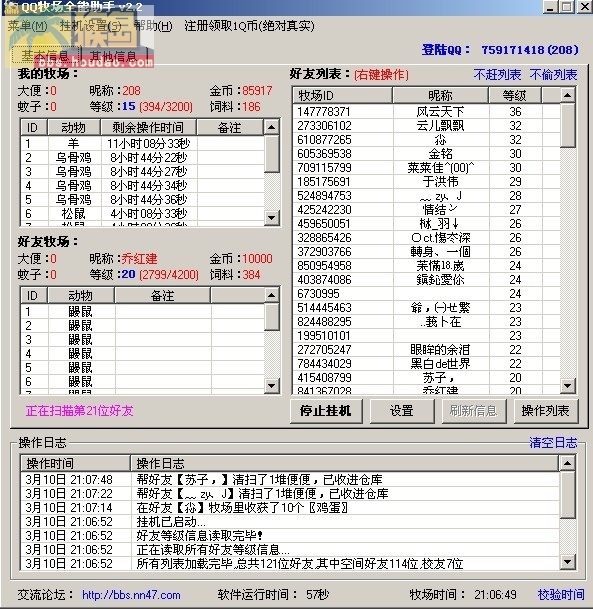Open the 帮助(H) menu

[153, 26]
